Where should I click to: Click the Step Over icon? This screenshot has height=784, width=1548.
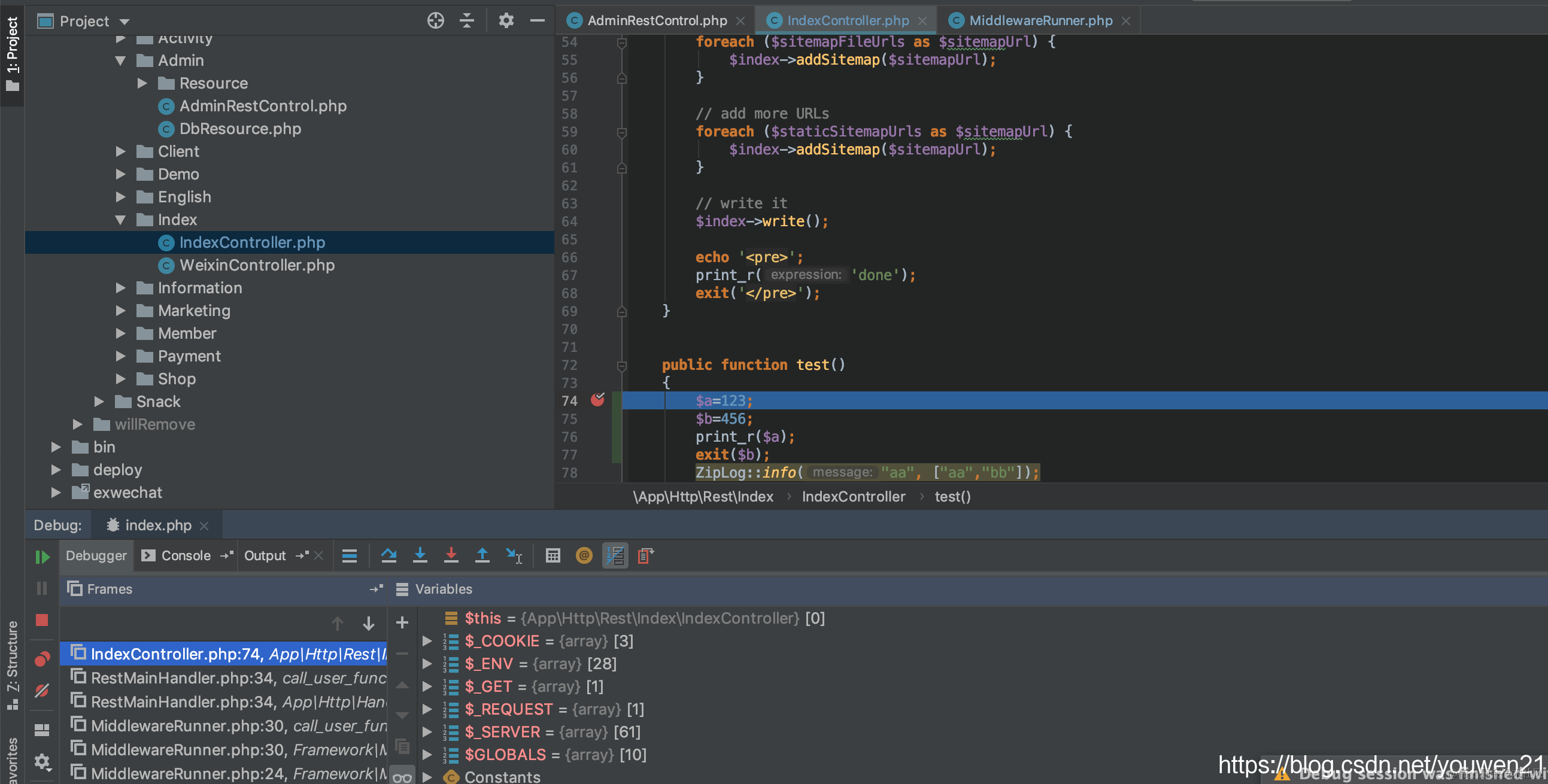click(x=389, y=556)
